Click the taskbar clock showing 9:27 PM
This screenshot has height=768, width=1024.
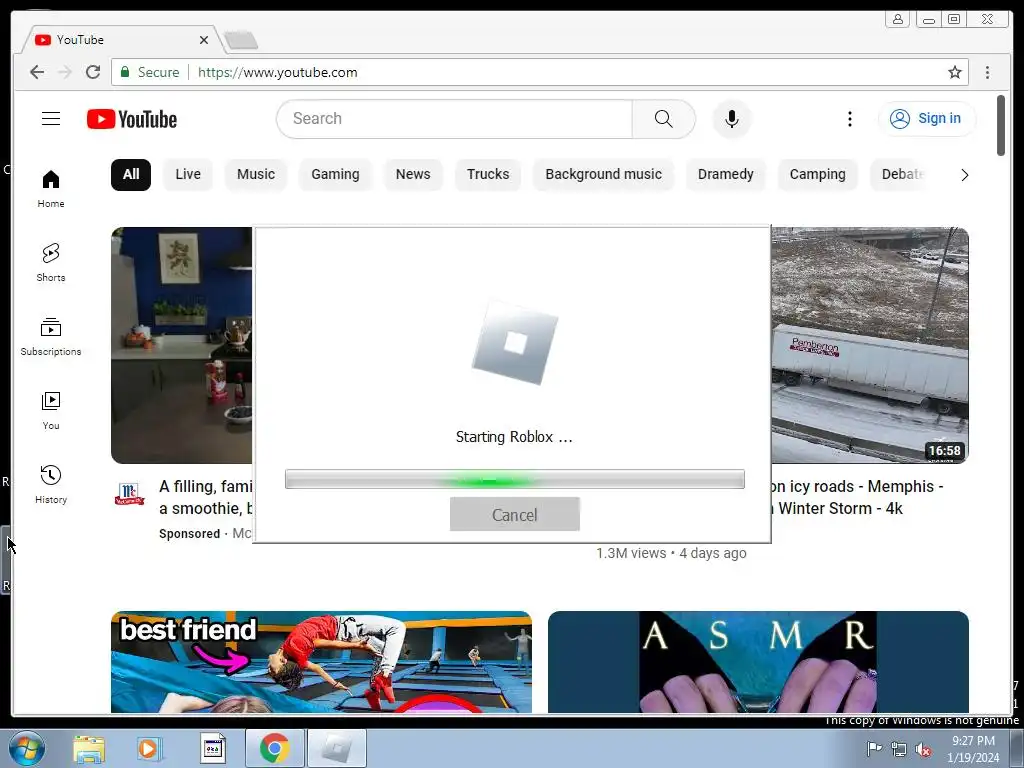point(973,749)
